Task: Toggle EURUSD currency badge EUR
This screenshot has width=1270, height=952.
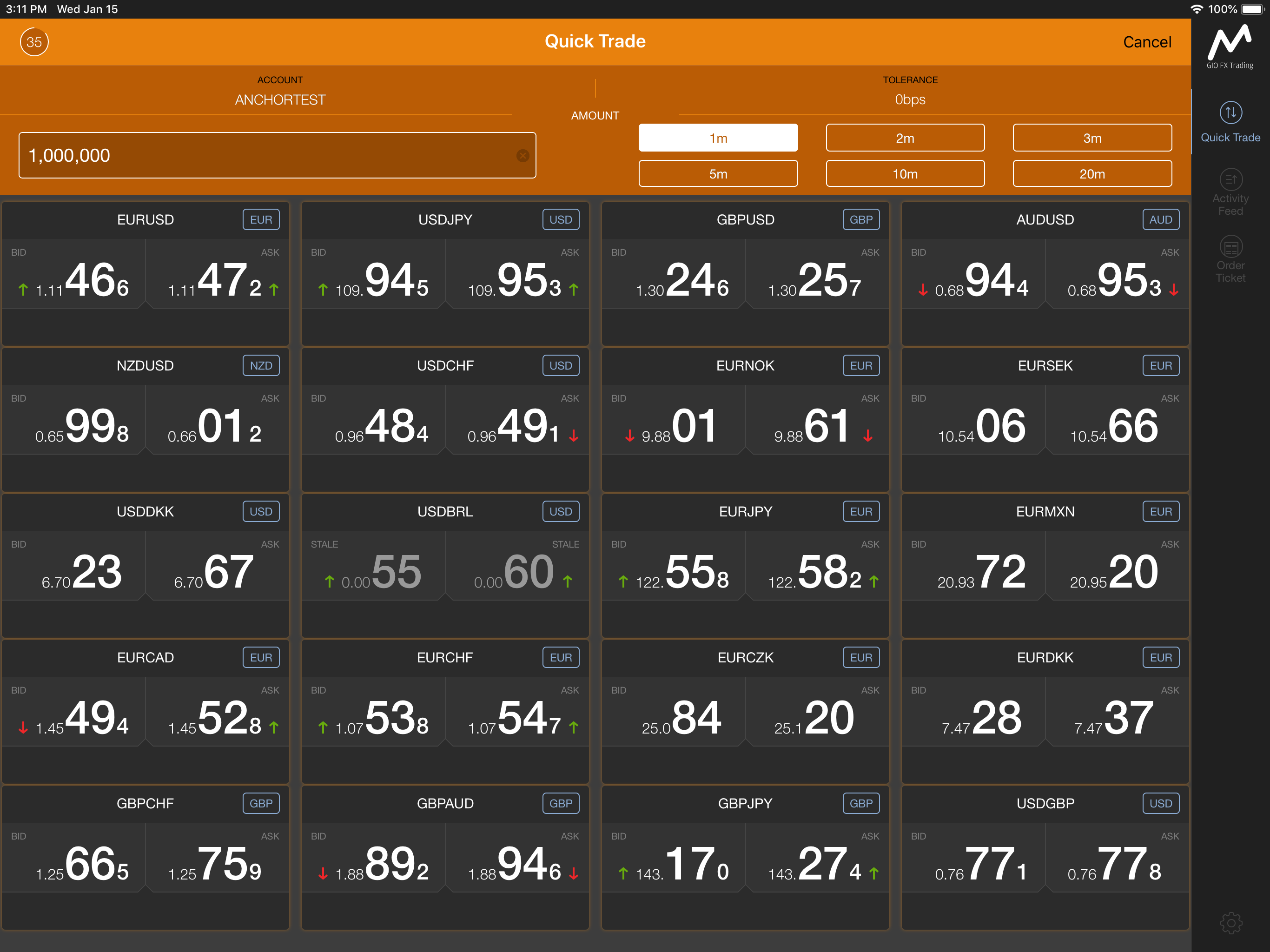Action: (261, 219)
